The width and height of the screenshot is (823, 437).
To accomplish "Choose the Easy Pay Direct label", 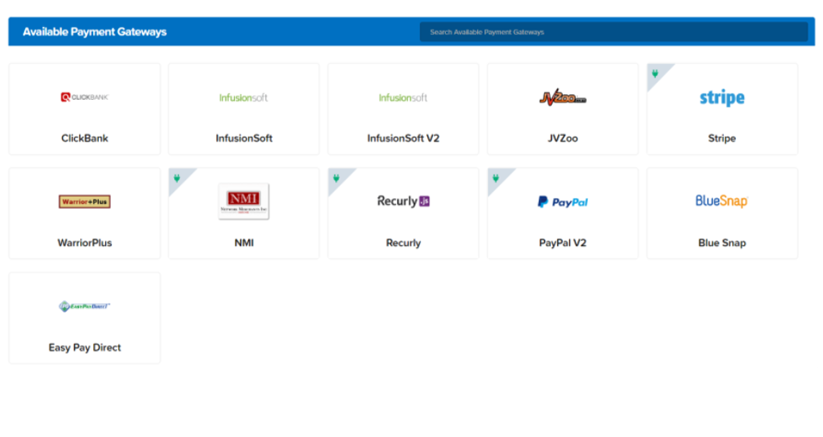I will (85, 347).
